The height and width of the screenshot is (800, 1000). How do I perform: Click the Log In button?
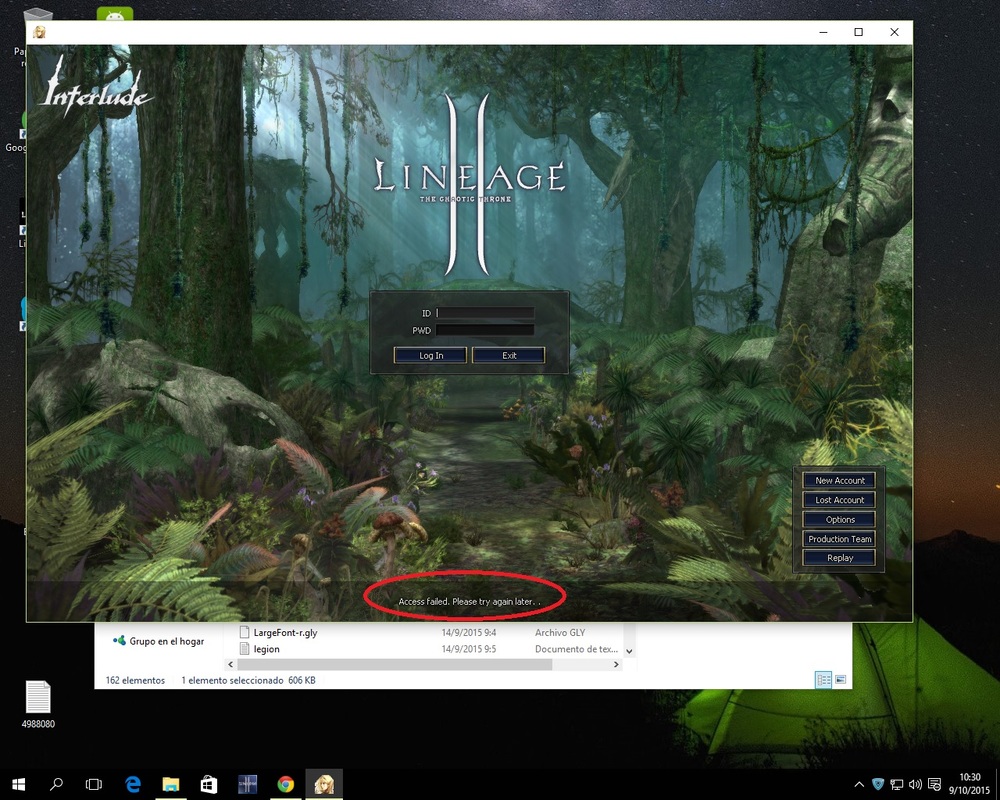click(431, 355)
